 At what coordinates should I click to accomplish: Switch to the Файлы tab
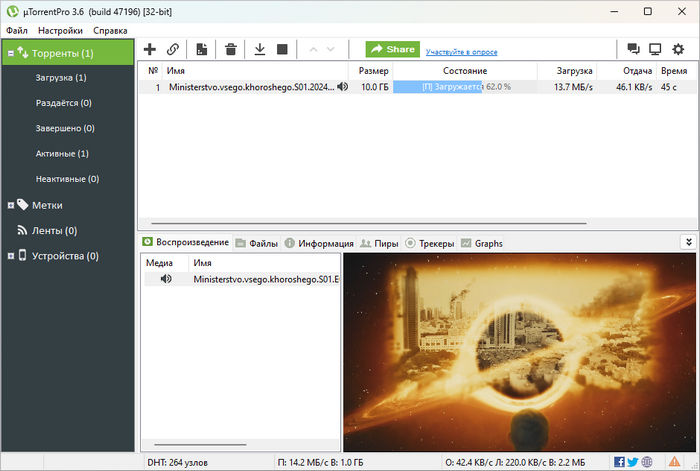[x=257, y=243]
